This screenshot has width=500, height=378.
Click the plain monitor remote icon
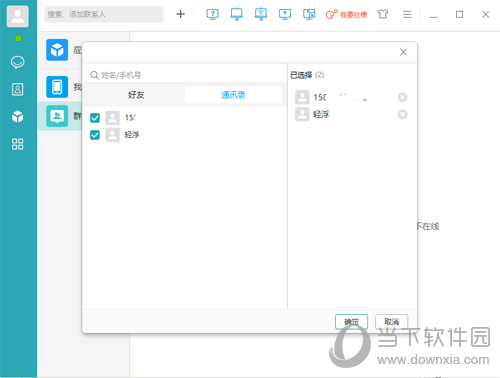[237, 14]
